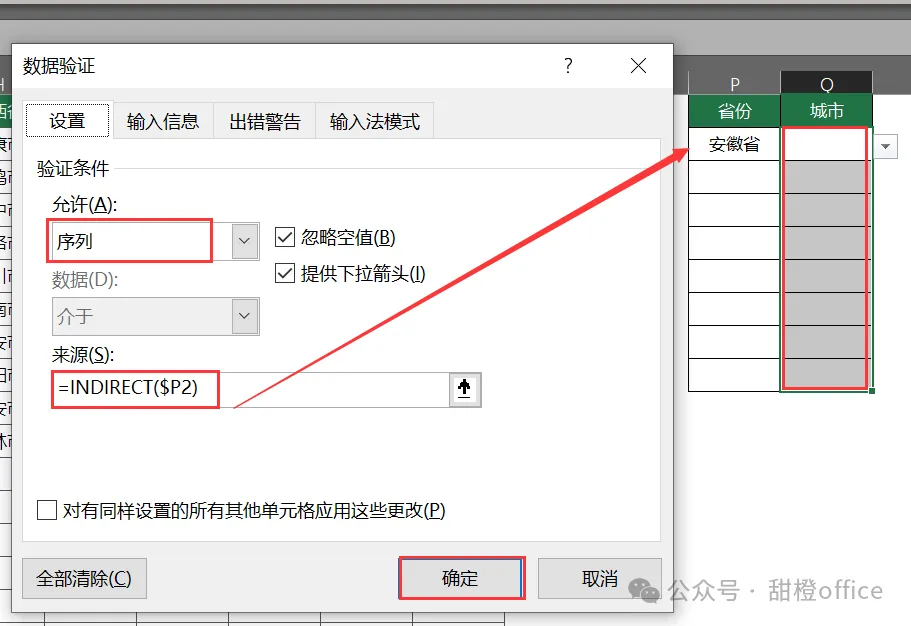Open the 输入信息 tab
Screen dimensions: 911x626
[163, 121]
